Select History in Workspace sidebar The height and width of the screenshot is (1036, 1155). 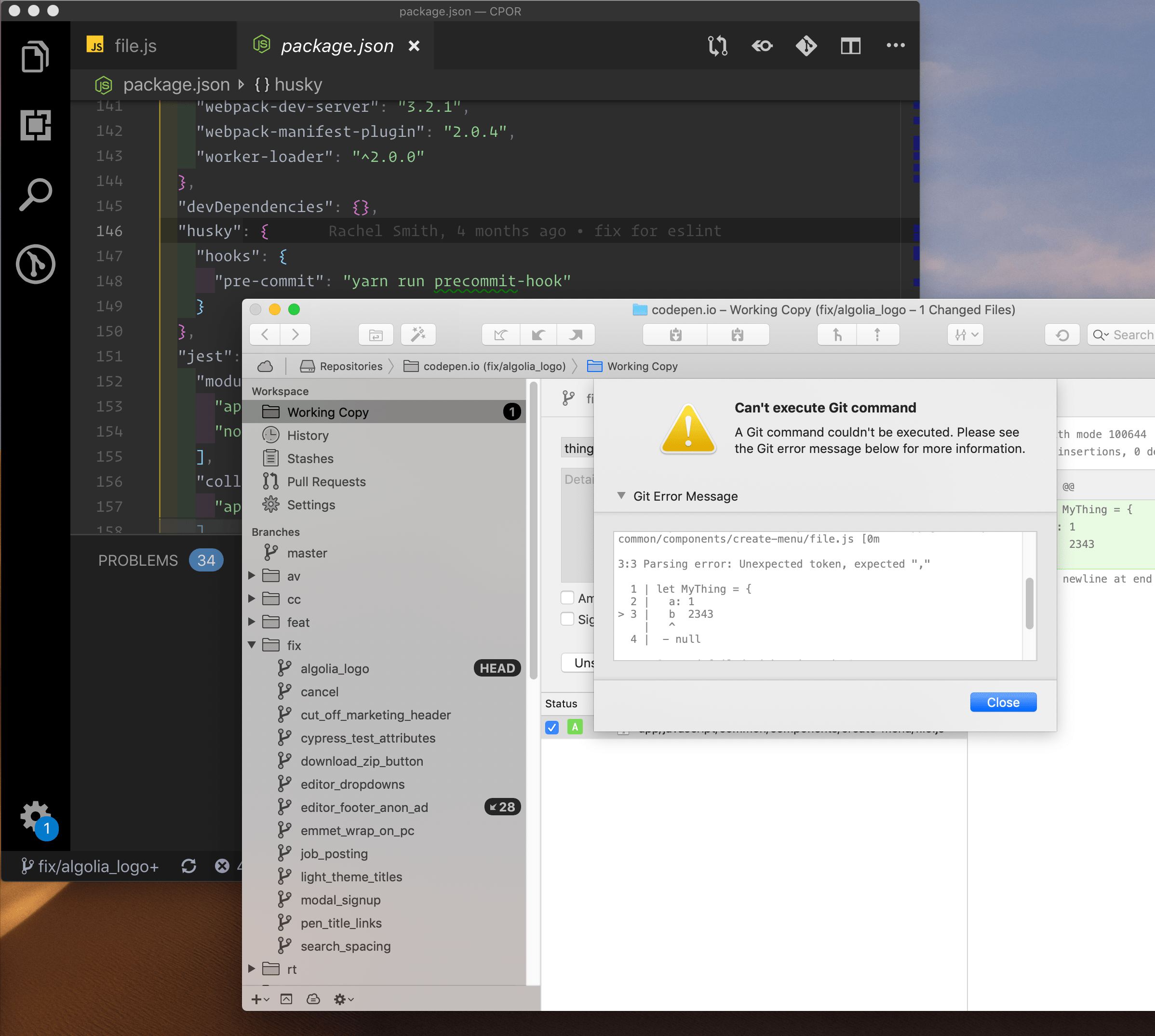tap(308, 436)
